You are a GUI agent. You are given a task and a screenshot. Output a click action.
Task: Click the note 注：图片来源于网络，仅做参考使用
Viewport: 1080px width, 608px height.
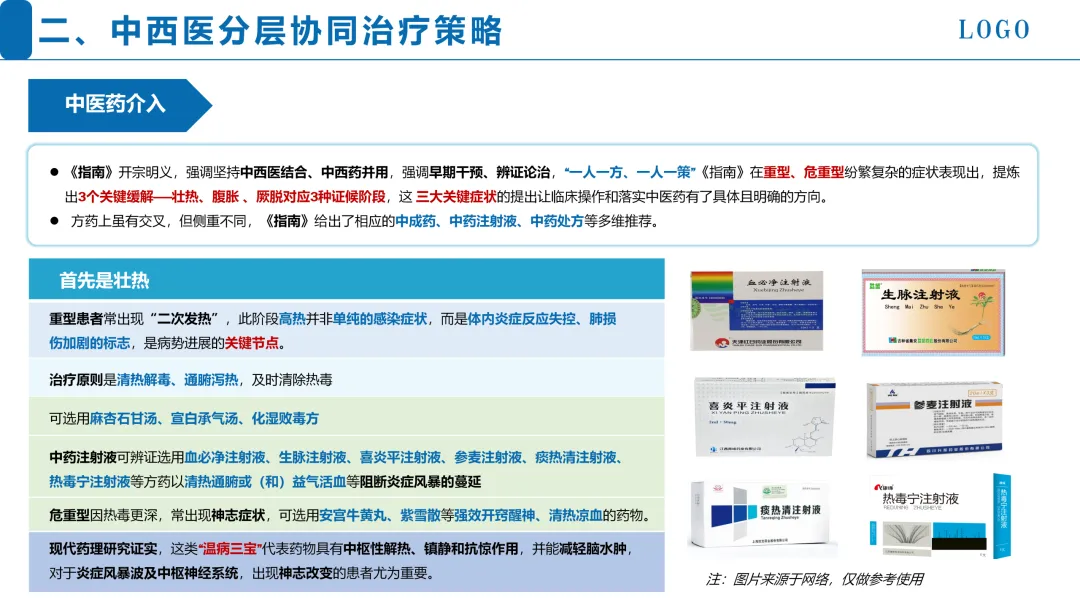coord(814,579)
